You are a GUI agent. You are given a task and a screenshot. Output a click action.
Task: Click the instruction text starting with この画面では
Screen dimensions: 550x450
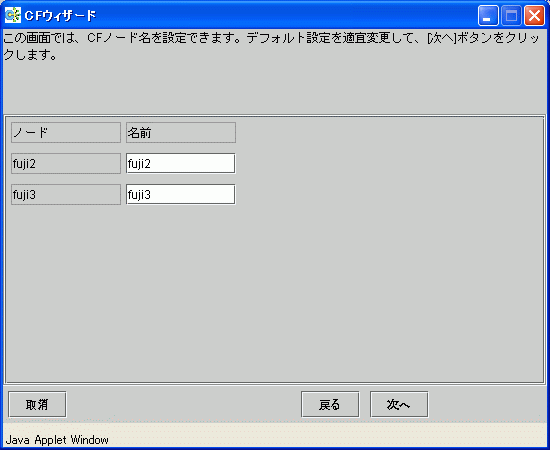pyautogui.click(x=270, y=47)
